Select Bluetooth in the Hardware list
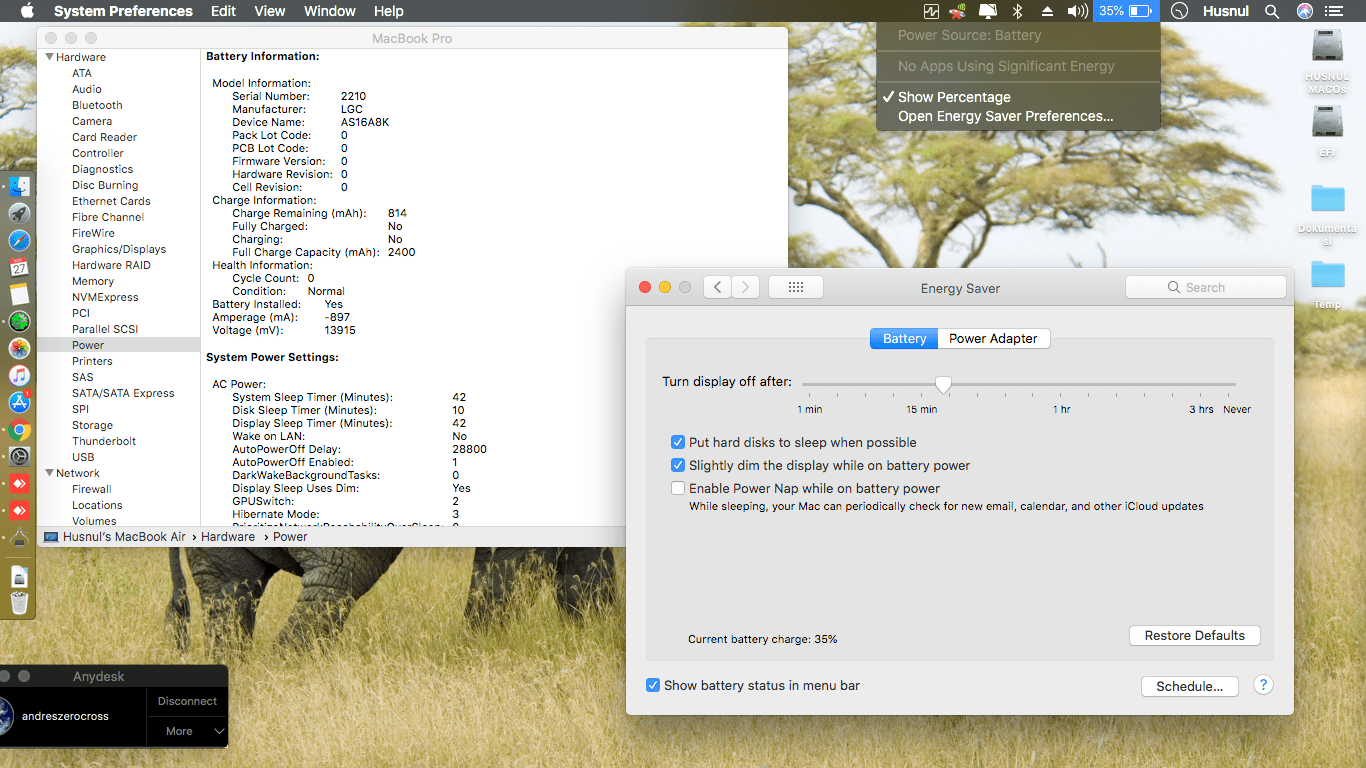The image size is (1366, 768). point(97,105)
